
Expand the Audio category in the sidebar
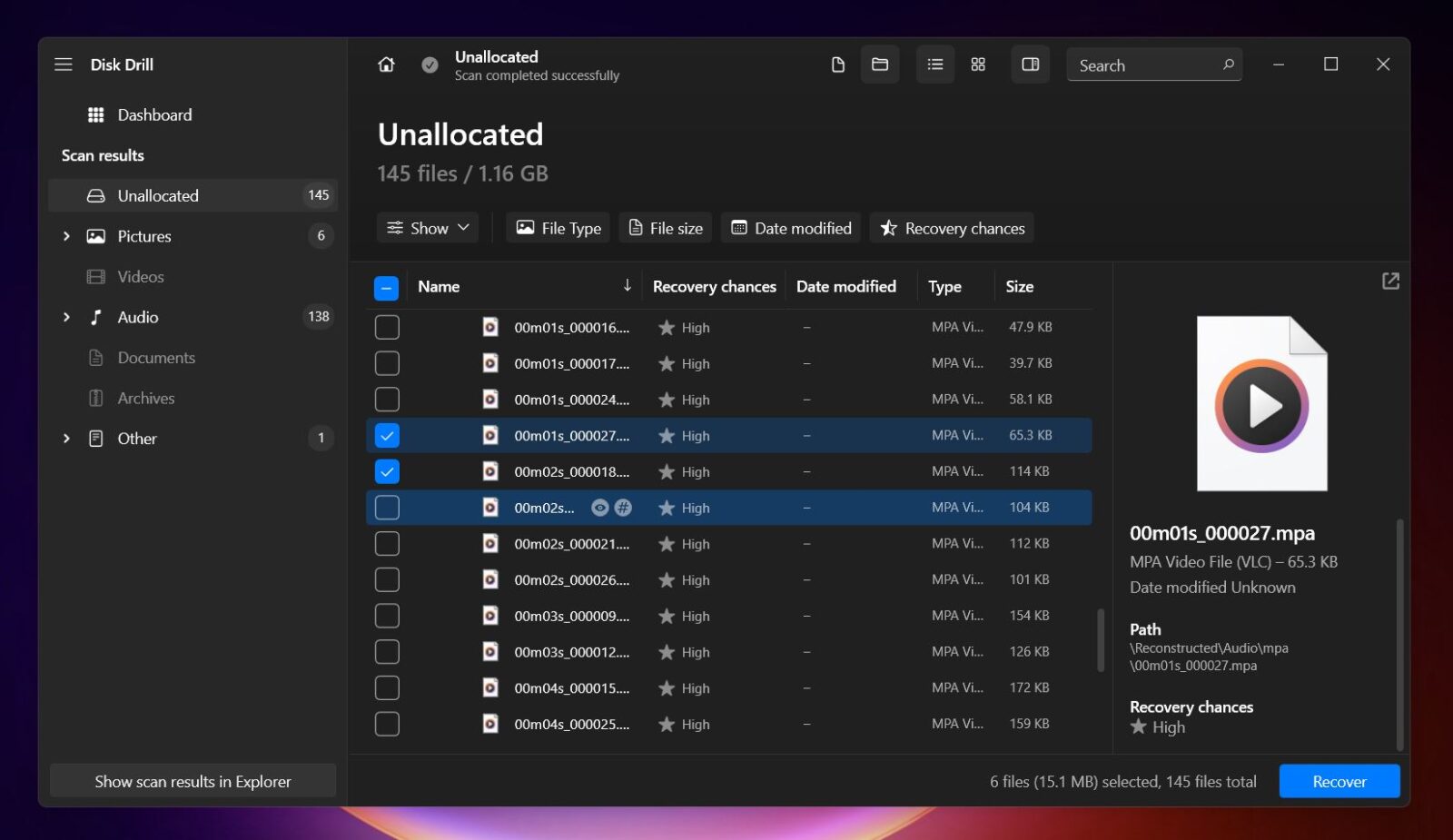(x=66, y=317)
